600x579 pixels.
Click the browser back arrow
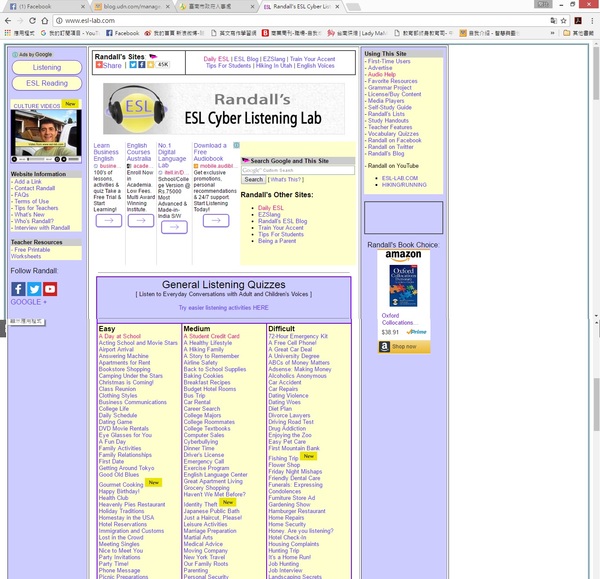9,20
